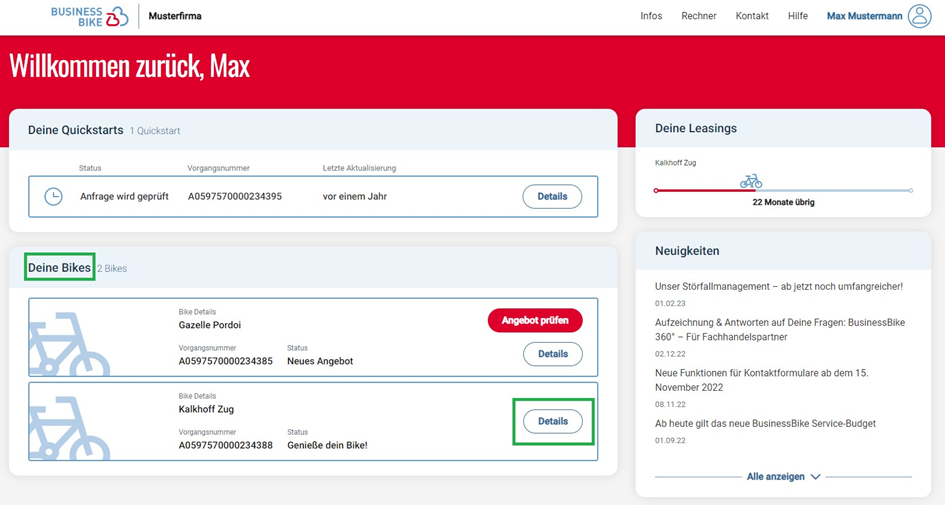Expand news with the Alle anzeigen chevron
Screen dimensions: 945x505
(815, 477)
